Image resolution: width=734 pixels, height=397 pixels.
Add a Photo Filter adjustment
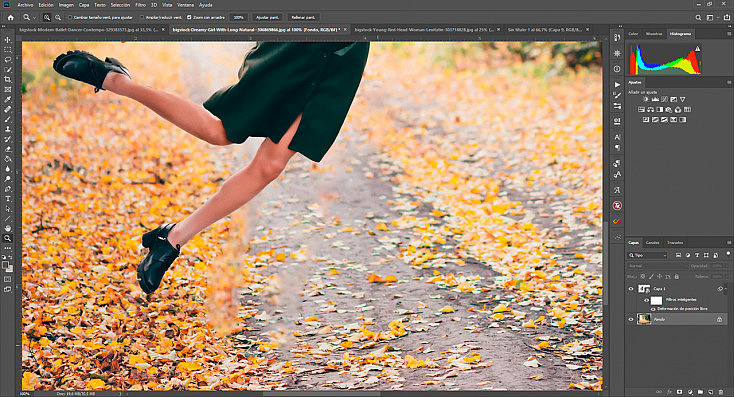(668, 110)
